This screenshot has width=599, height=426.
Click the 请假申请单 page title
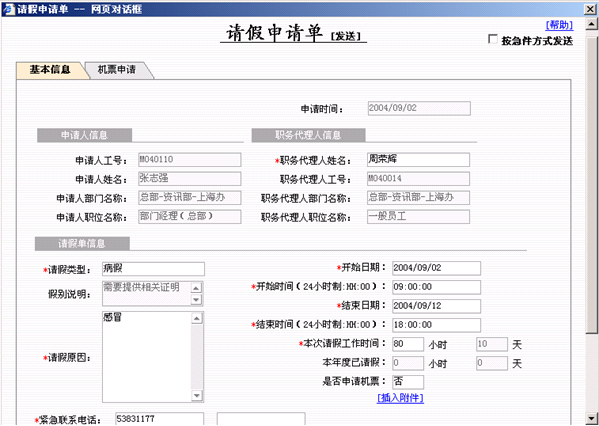[275, 33]
